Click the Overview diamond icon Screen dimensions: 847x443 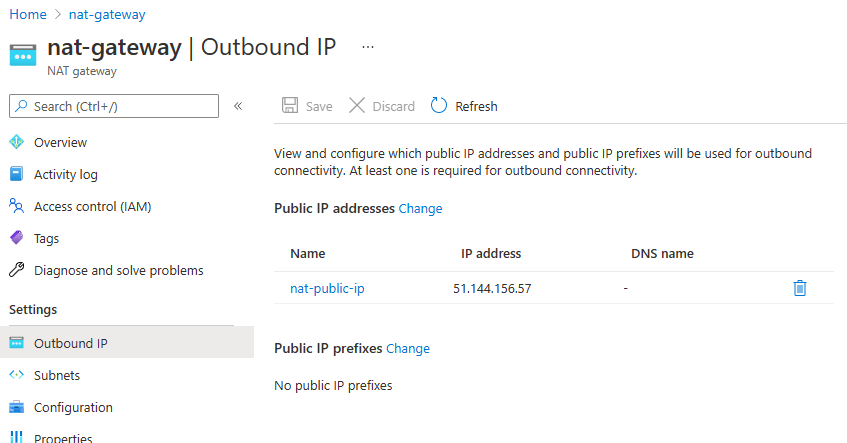tap(17, 142)
